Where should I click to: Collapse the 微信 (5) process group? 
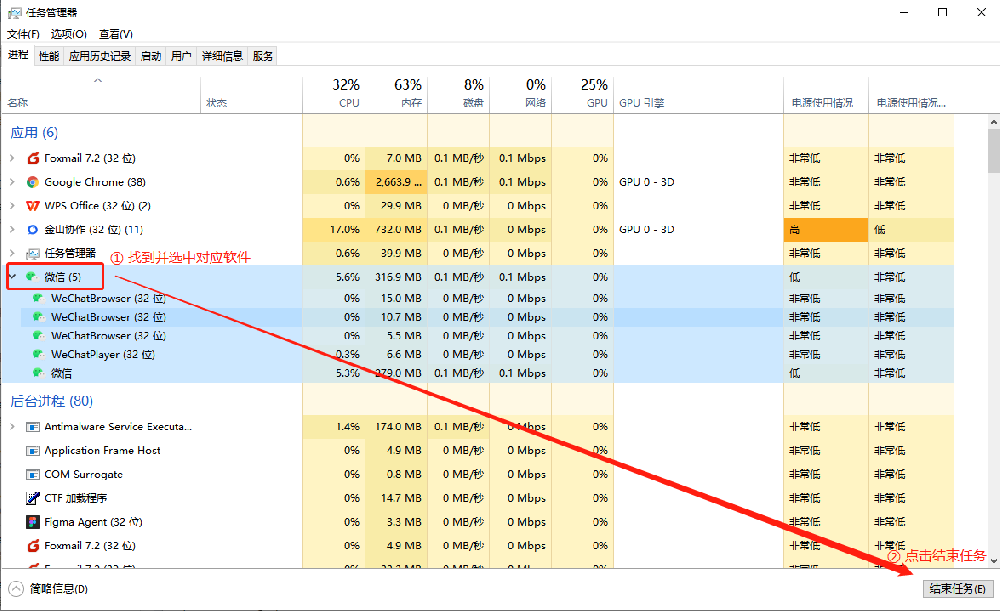click(12, 277)
